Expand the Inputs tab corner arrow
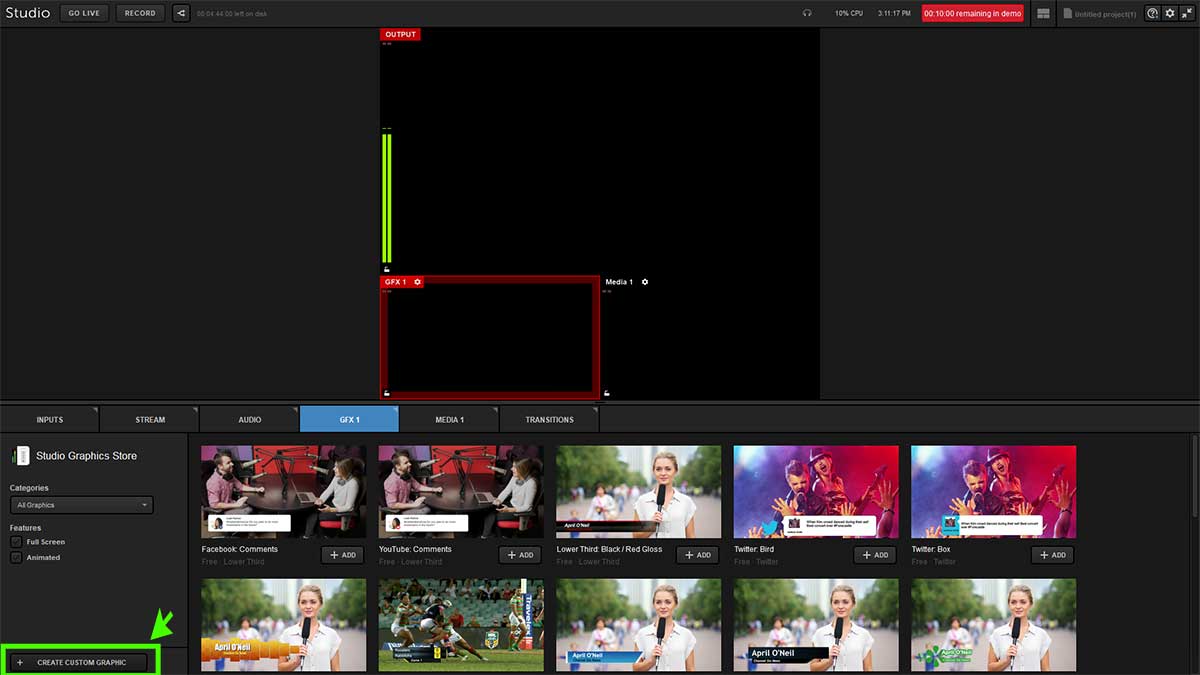Screen dimensions: 1200x675 (x=95, y=410)
